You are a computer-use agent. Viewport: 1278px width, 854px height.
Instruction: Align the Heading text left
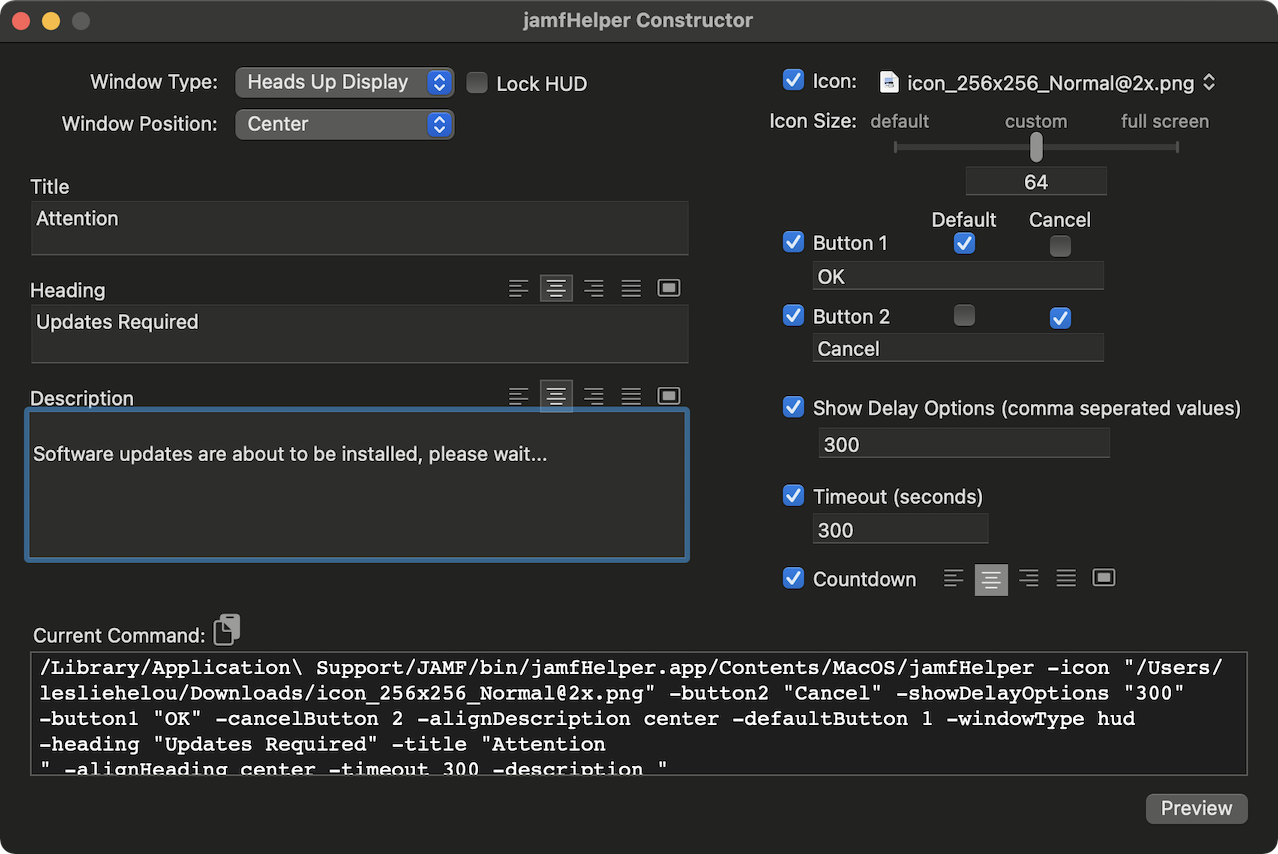(x=518, y=289)
